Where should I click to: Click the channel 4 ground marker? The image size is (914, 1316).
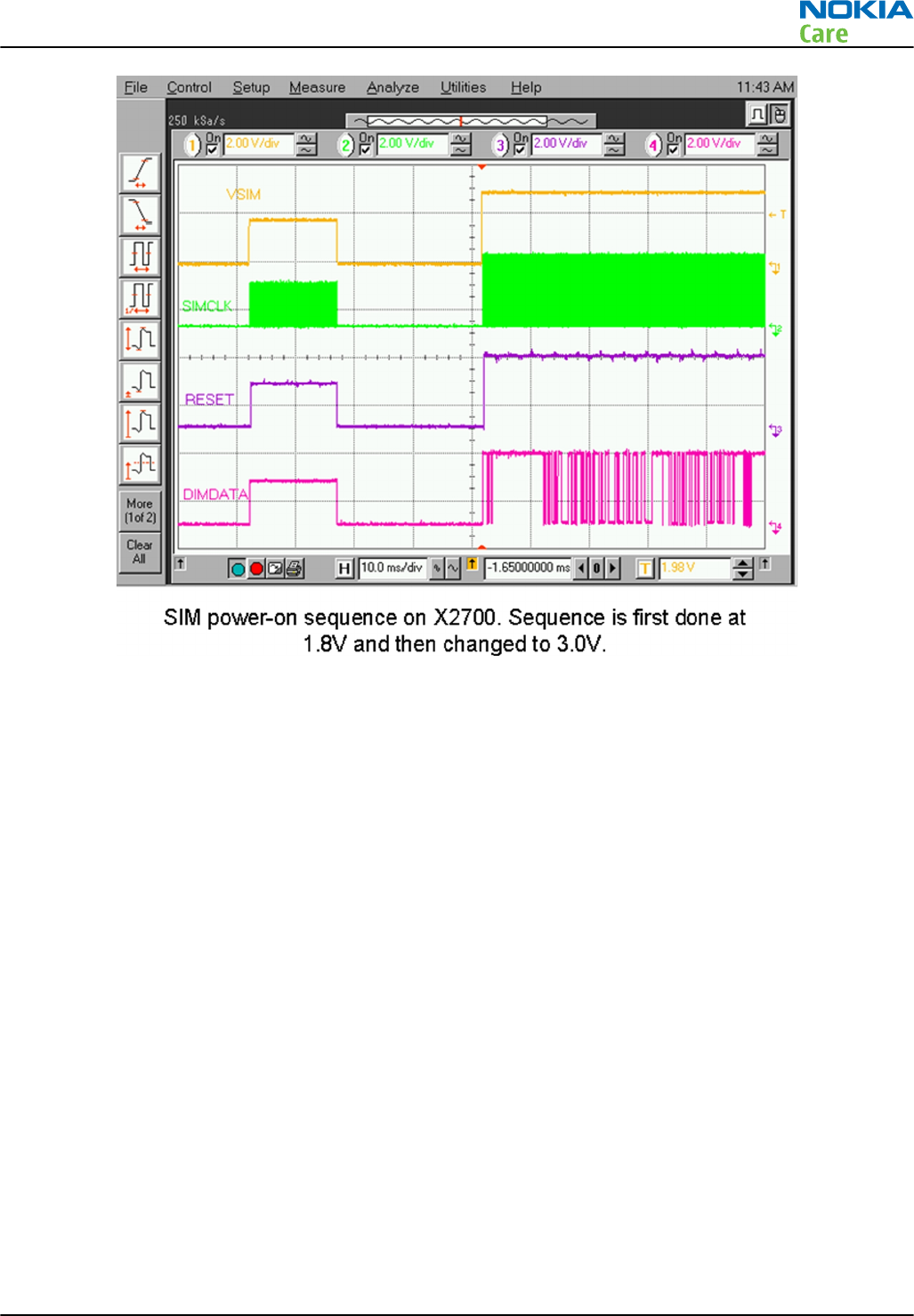tap(776, 528)
